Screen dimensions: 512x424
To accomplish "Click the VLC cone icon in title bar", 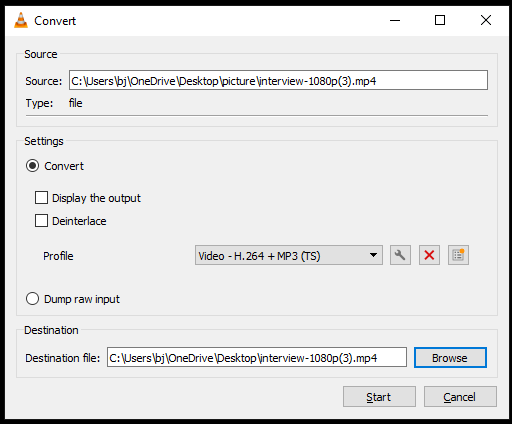I will tap(21, 20).
